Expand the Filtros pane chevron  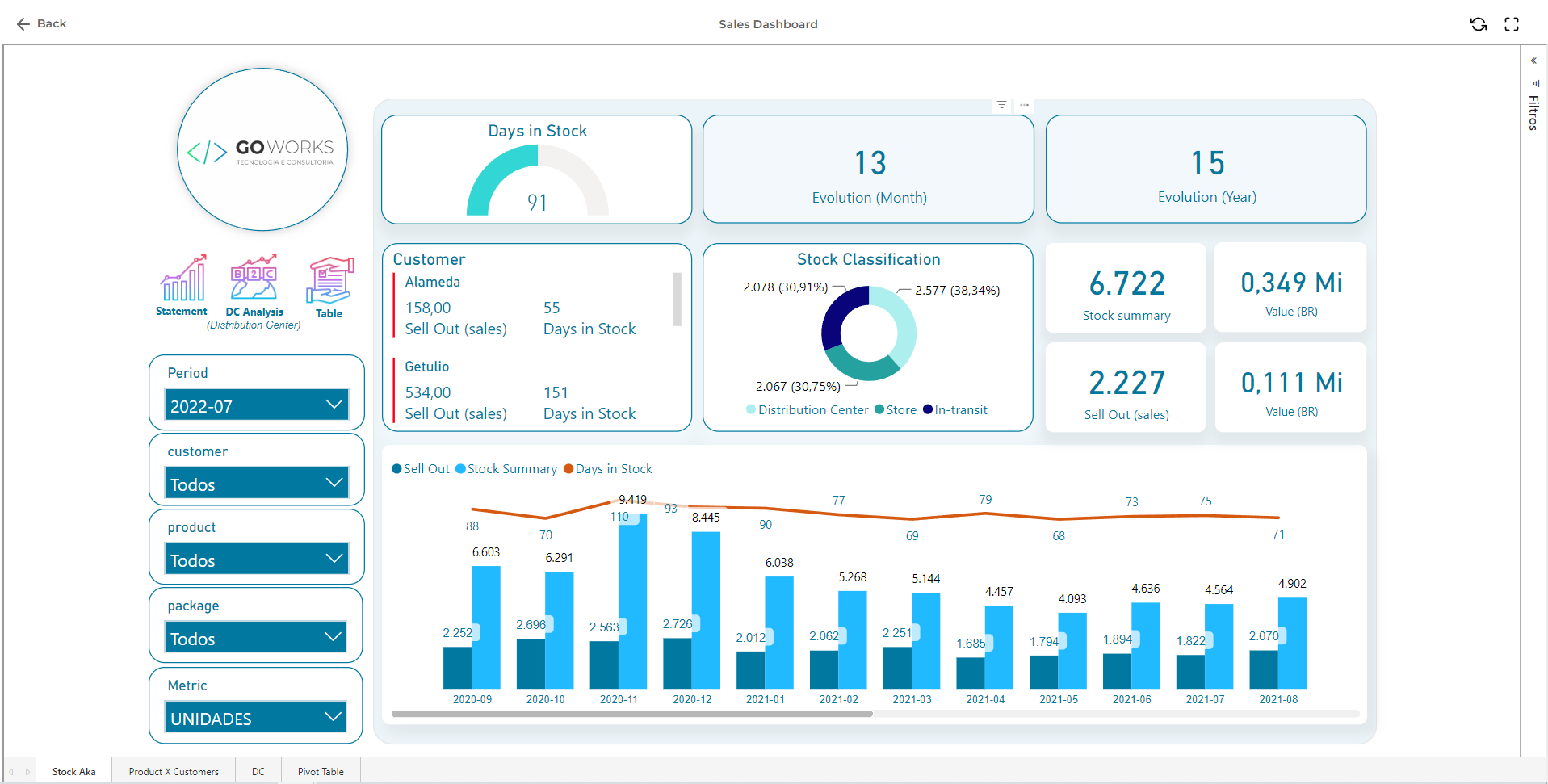[1533, 61]
